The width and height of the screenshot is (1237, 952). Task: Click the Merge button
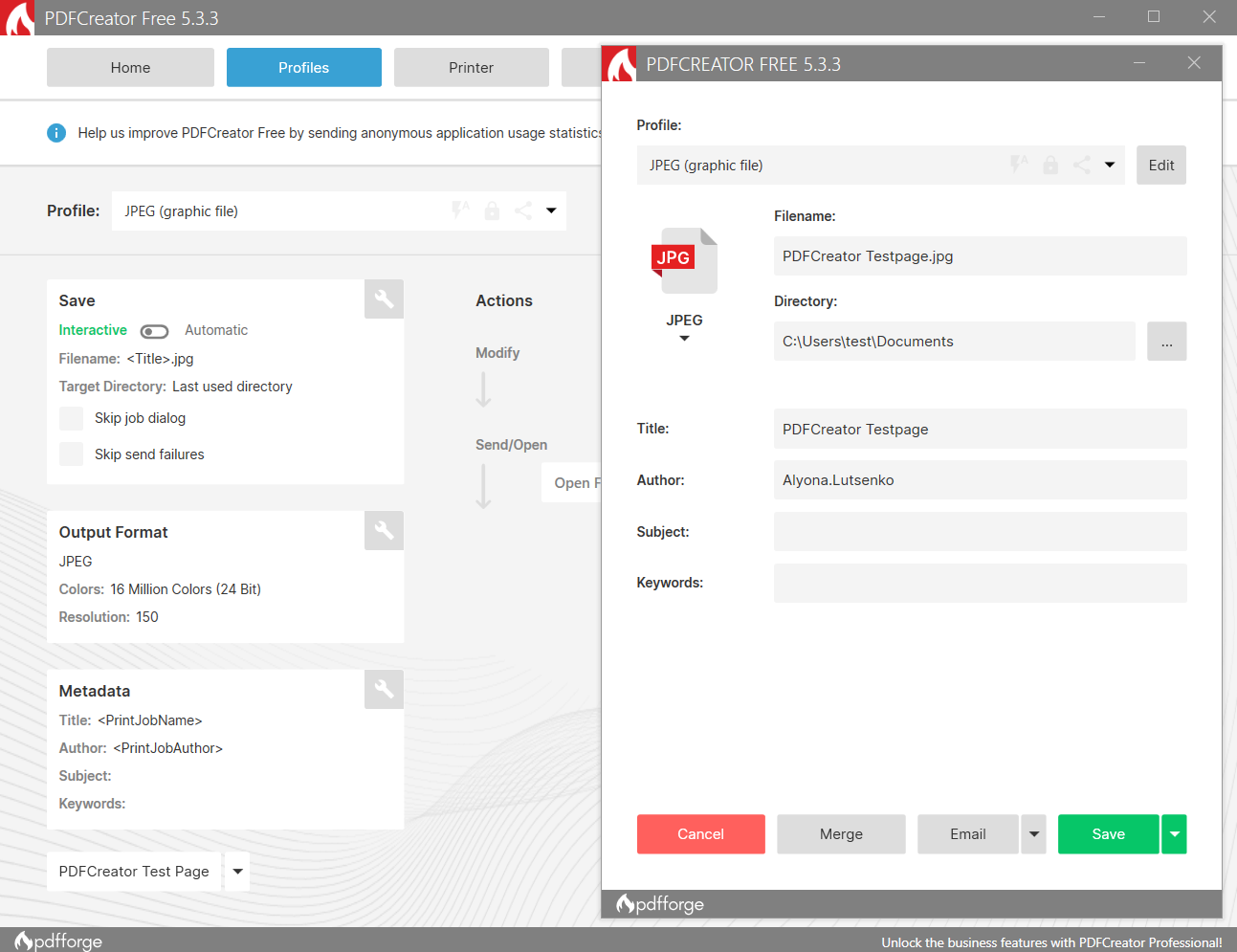pos(842,834)
